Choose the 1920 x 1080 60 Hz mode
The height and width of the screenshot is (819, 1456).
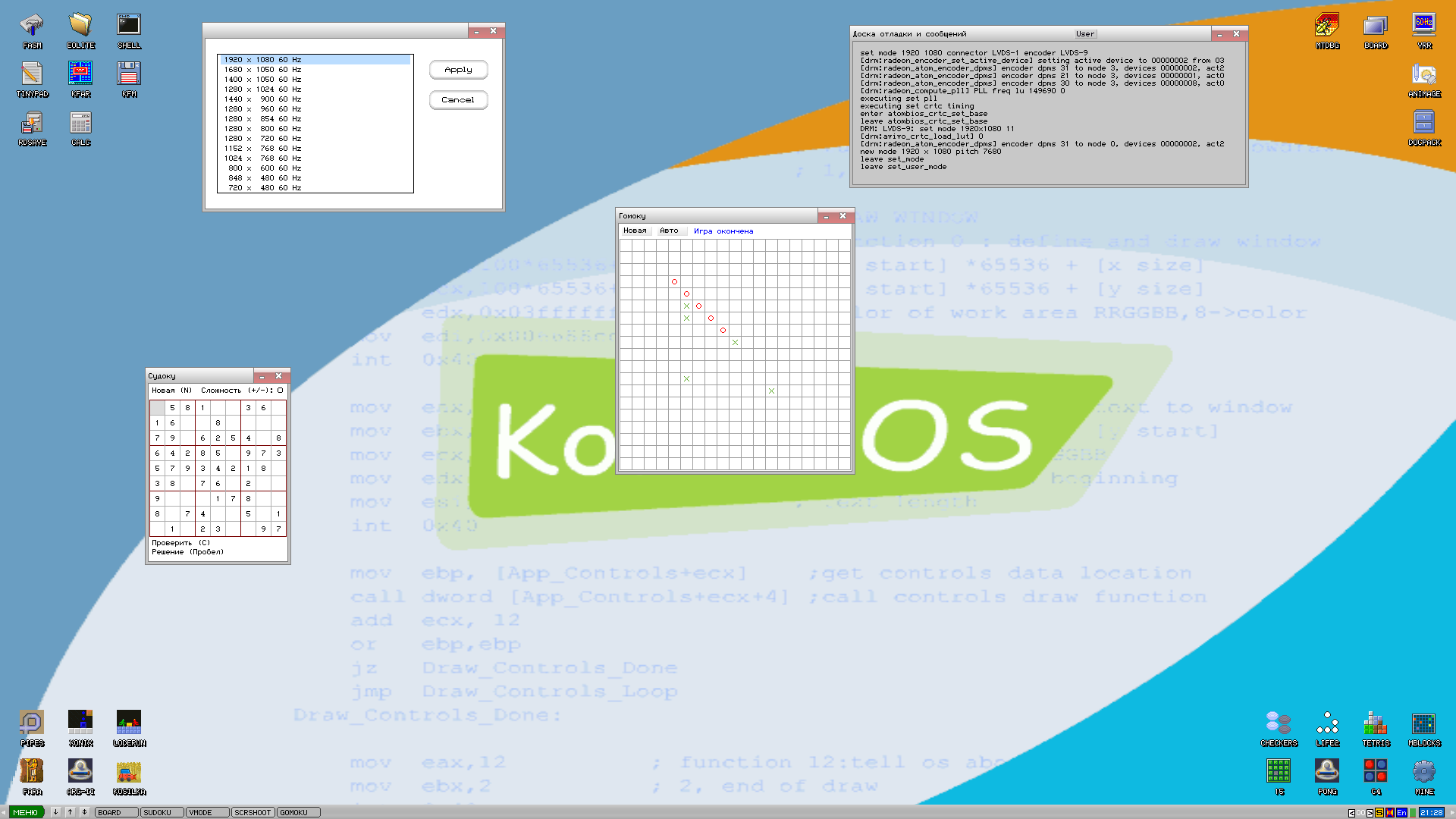[315, 59]
